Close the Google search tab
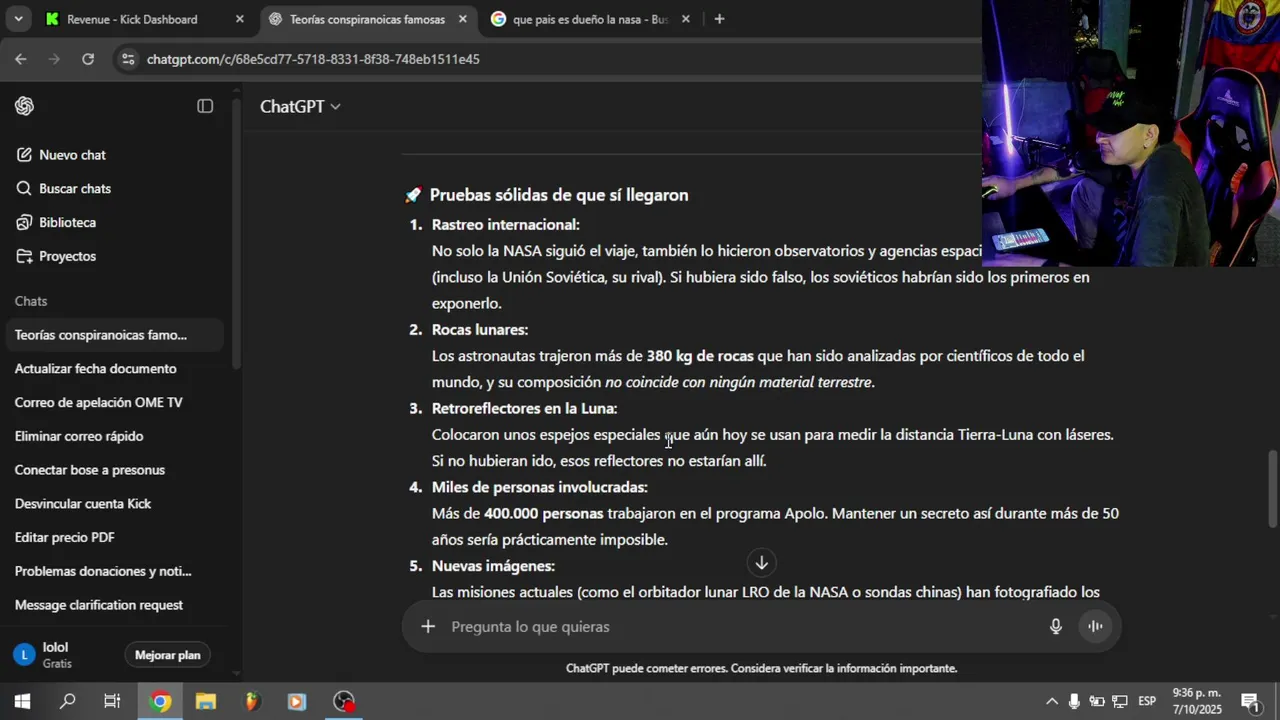This screenshot has width=1280, height=720. click(685, 19)
